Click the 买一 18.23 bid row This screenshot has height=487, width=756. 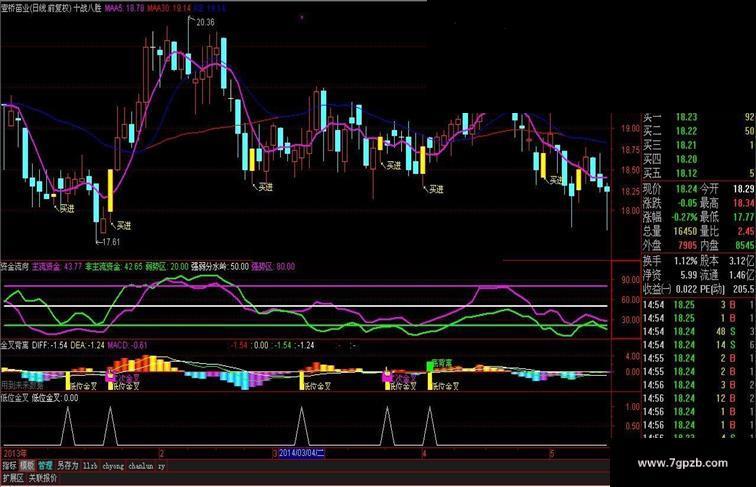pyautogui.click(x=698, y=117)
